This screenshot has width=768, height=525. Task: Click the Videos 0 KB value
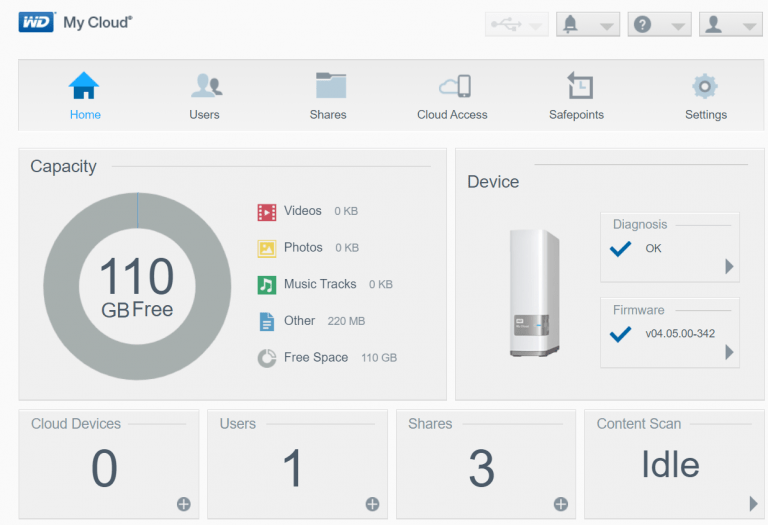coord(346,211)
